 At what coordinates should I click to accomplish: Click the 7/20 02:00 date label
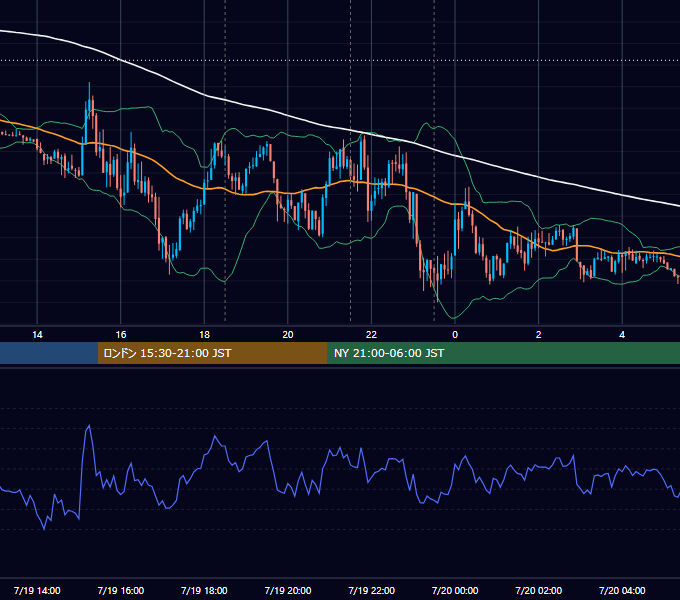click(x=539, y=590)
